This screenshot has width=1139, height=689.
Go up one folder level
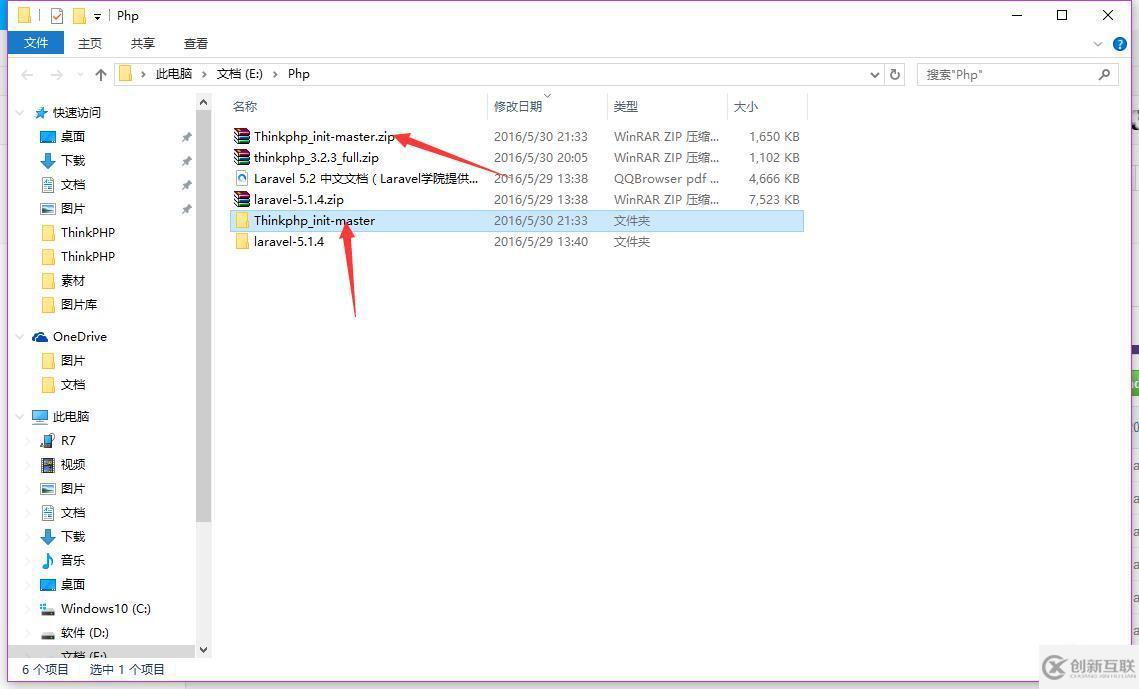click(x=101, y=74)
